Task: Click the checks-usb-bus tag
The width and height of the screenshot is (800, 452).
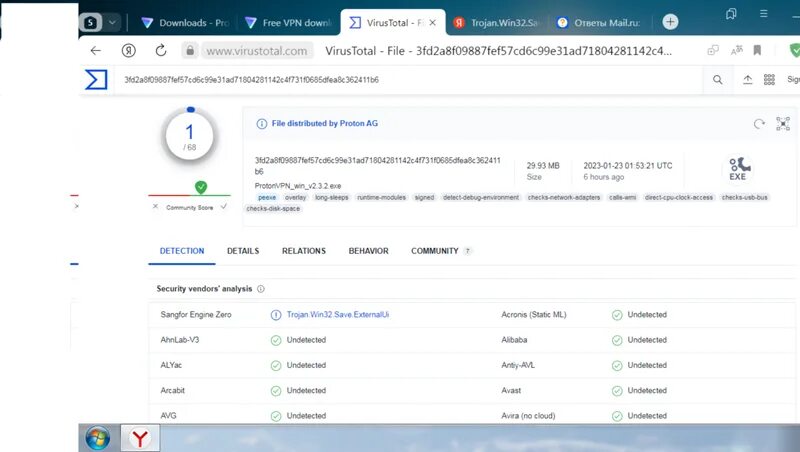Action: coord(744,197)
